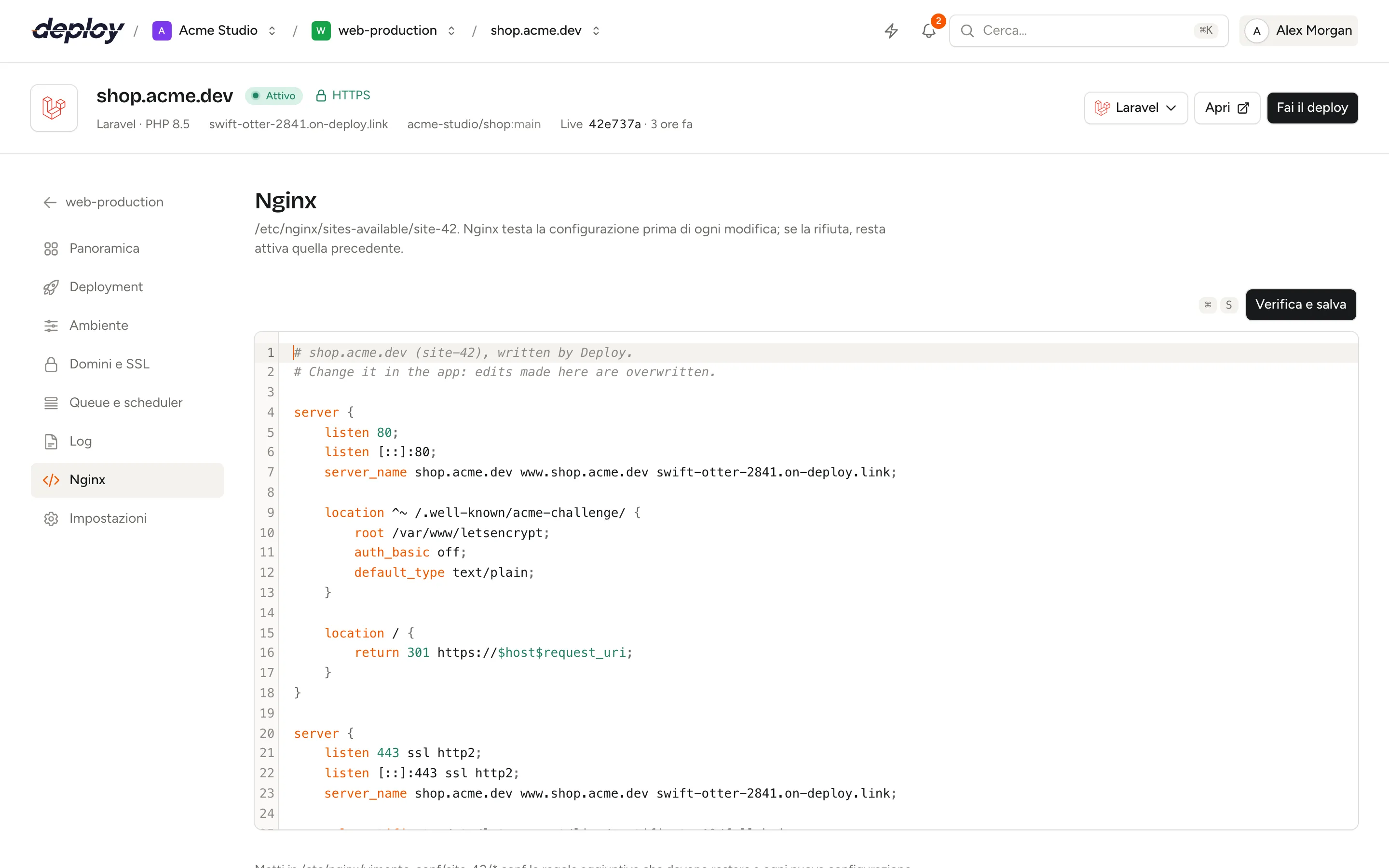Expand the shop.acme.dev site switcher

pos(596,30)
